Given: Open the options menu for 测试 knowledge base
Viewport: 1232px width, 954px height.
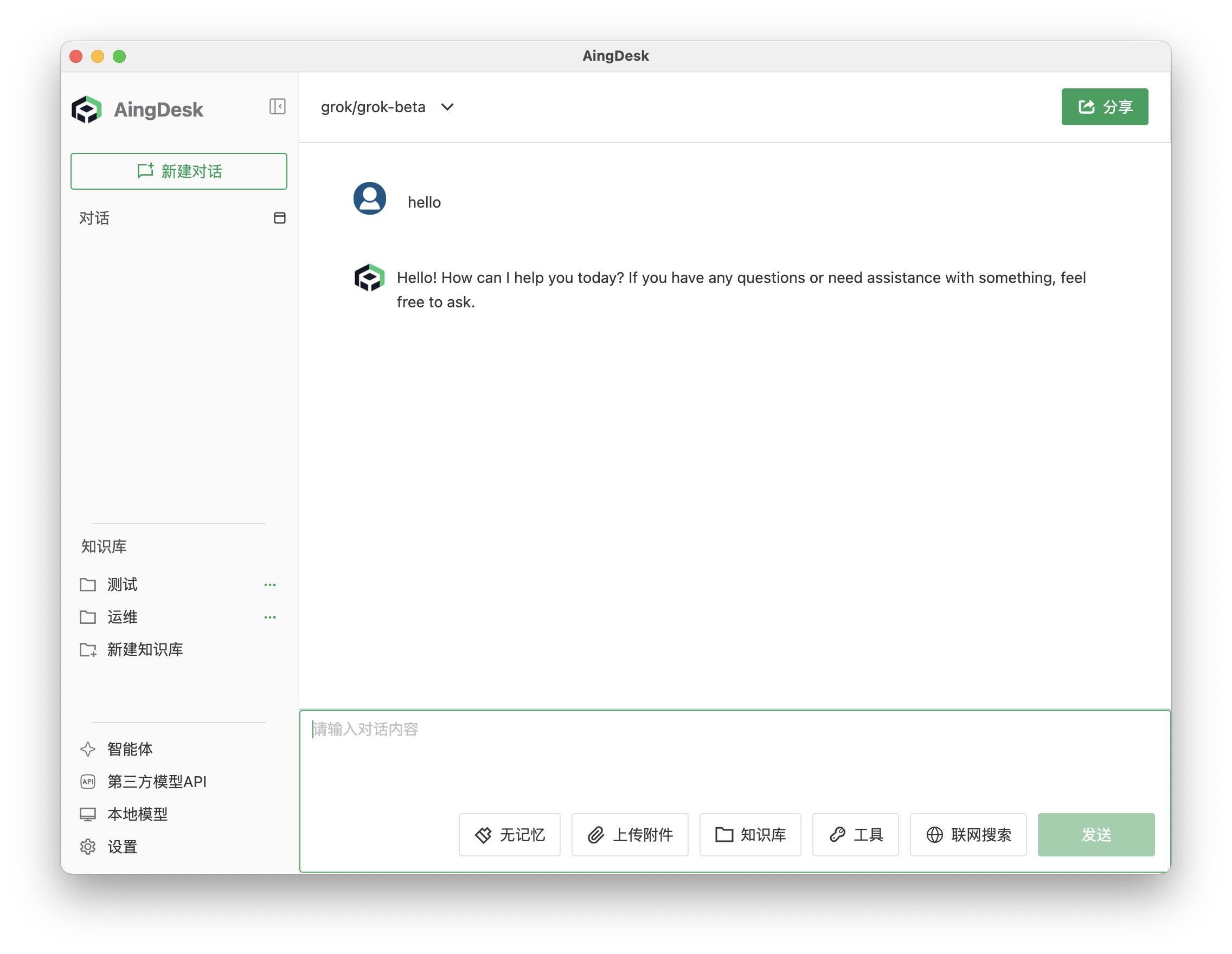Looking at the screenshot, I should pos(270,585).
